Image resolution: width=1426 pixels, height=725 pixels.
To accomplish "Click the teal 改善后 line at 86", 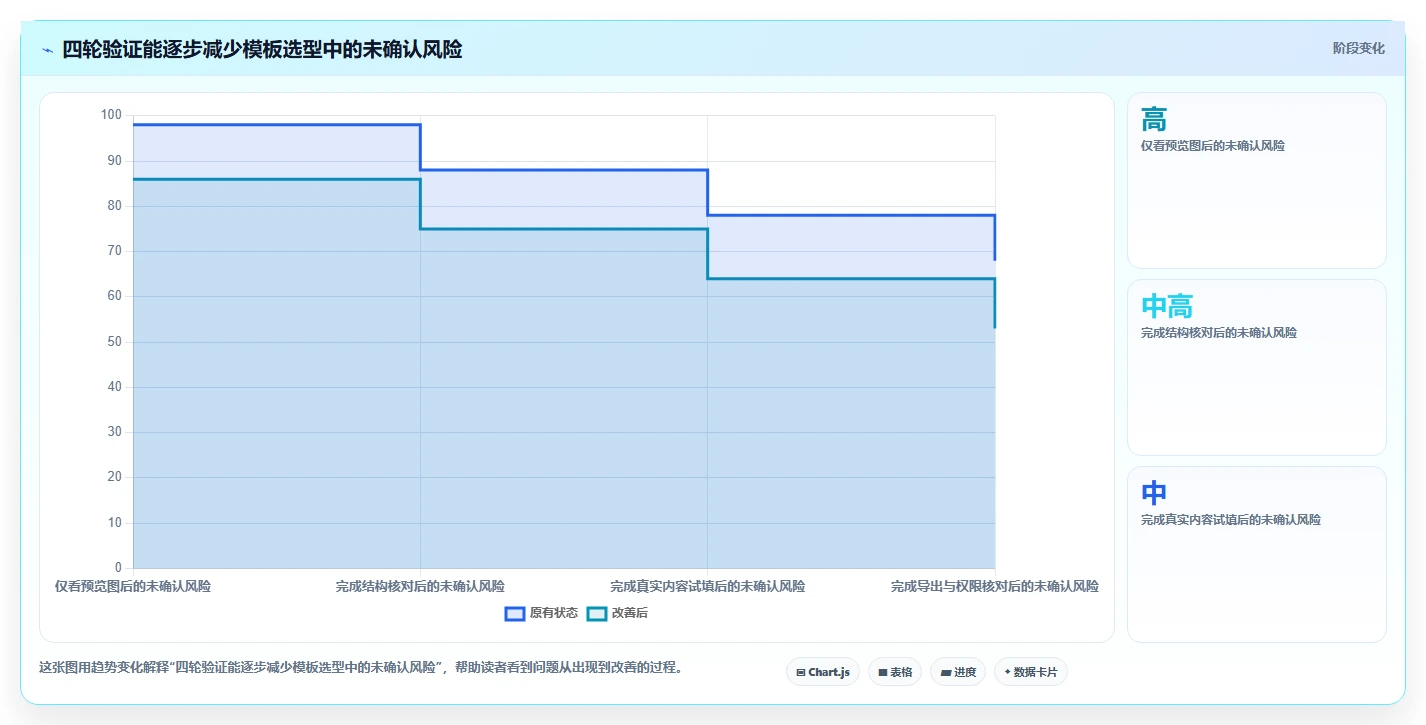I will (276, 179).
